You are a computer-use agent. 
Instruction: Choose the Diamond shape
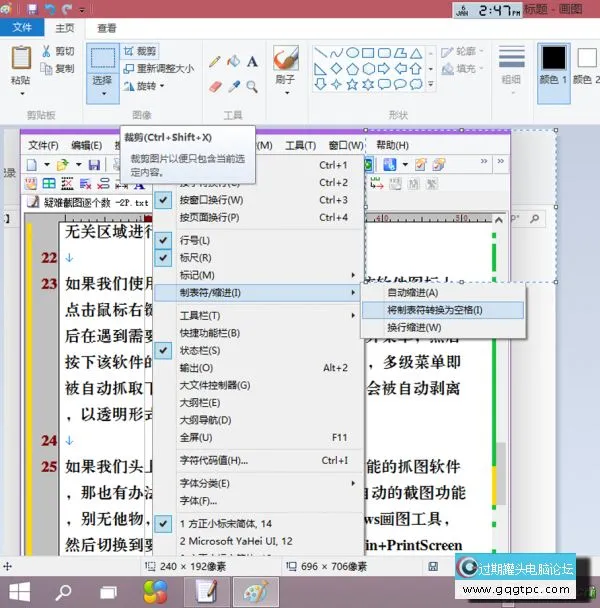point(336,69)
